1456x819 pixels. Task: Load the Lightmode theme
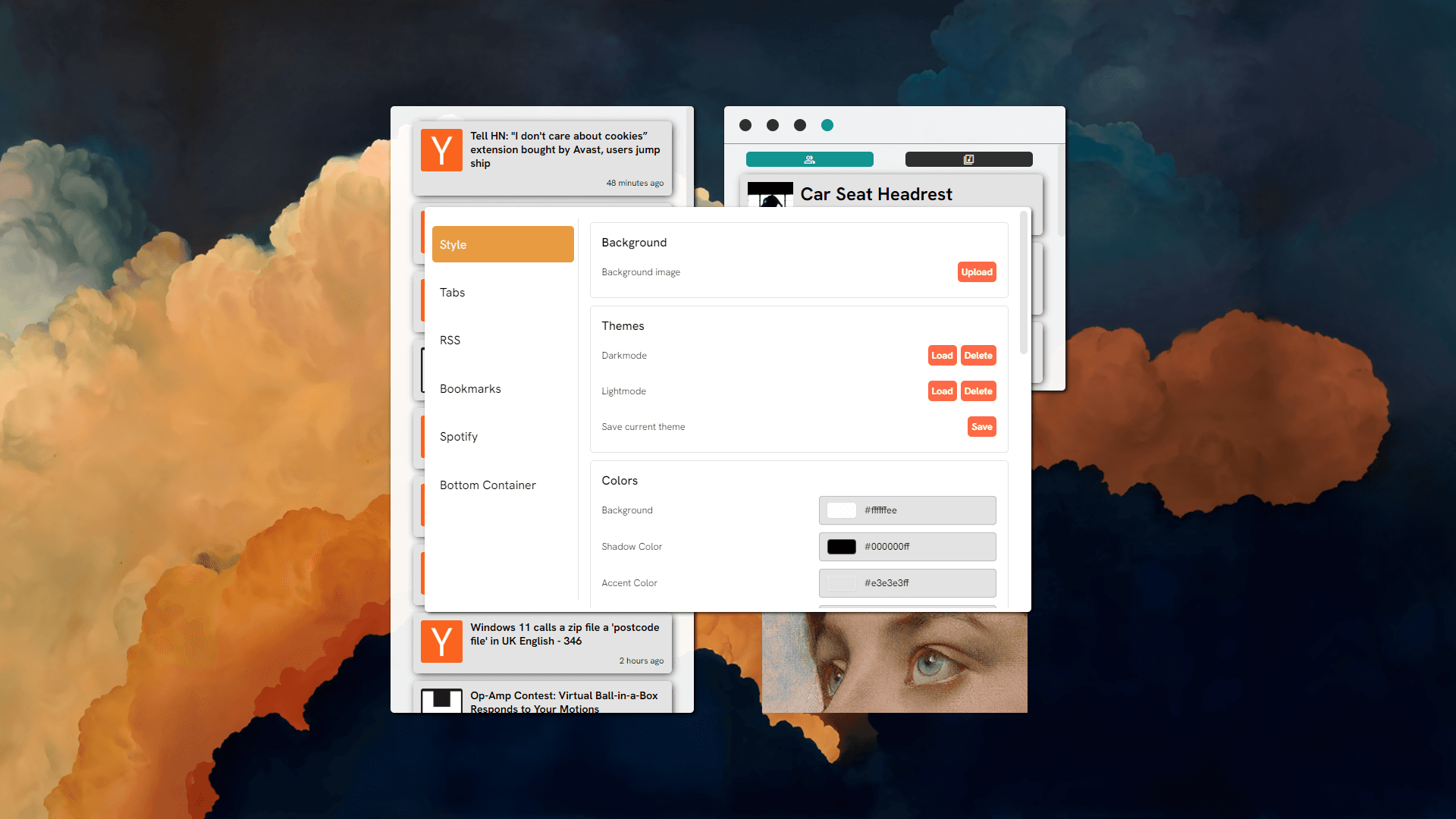point(940,391)
